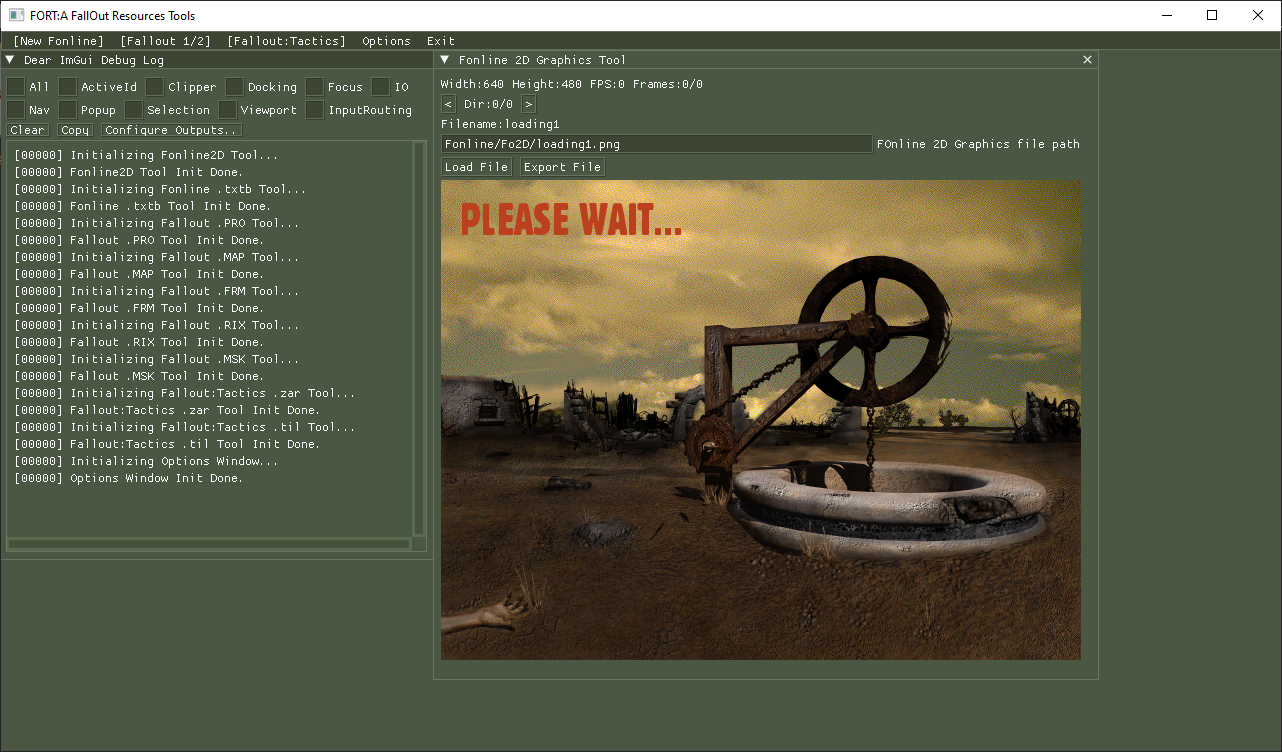Enable the Viewport checkbox
Viewport: 1282px width, 752px height.
227,109
